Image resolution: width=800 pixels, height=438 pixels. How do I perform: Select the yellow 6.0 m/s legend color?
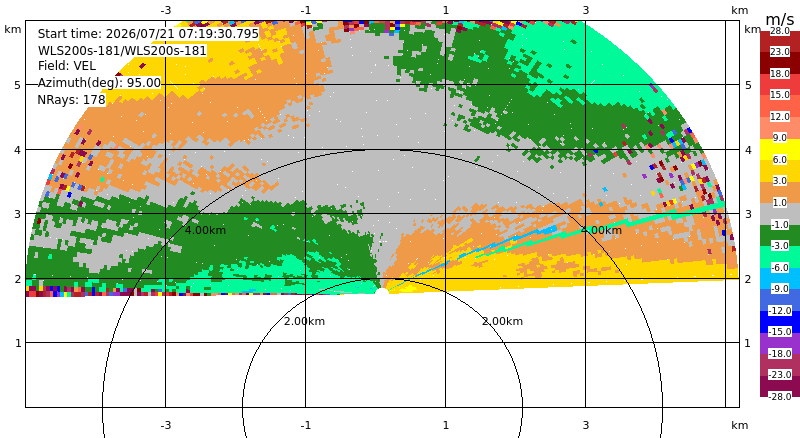click(779, 150)
